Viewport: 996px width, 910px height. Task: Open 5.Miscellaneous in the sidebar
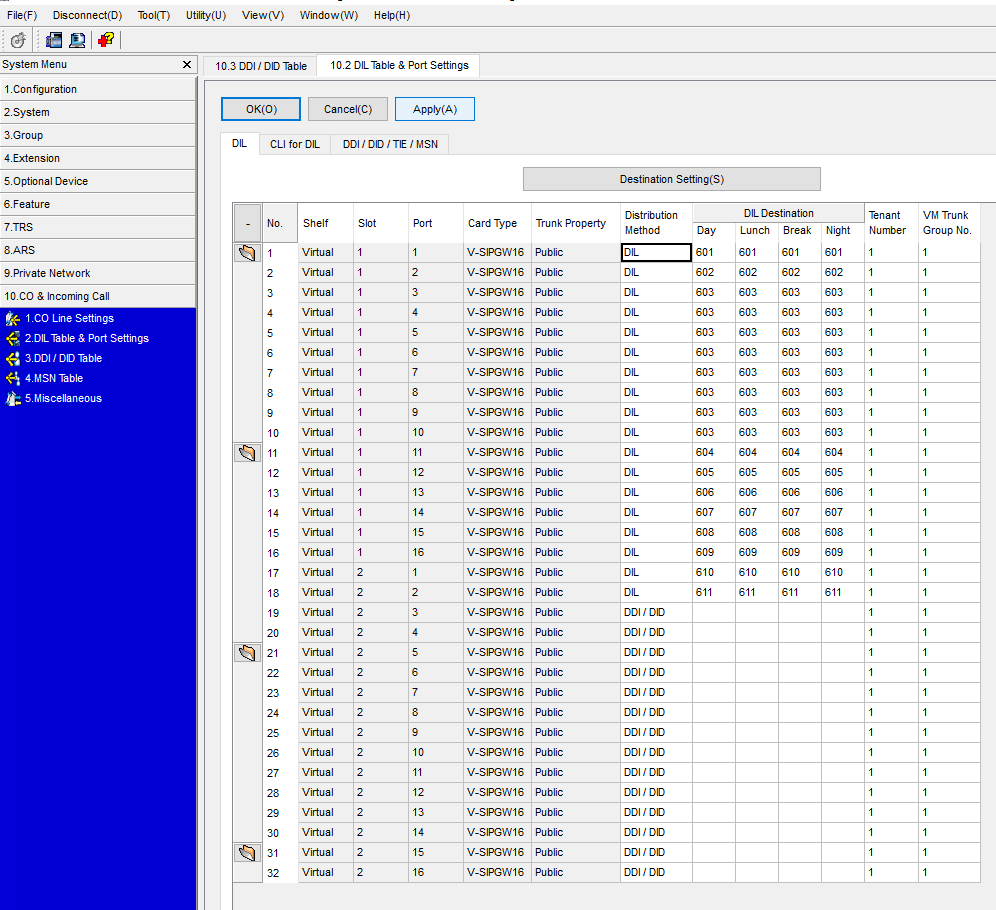pyautogui.click(x=64, y=399)
